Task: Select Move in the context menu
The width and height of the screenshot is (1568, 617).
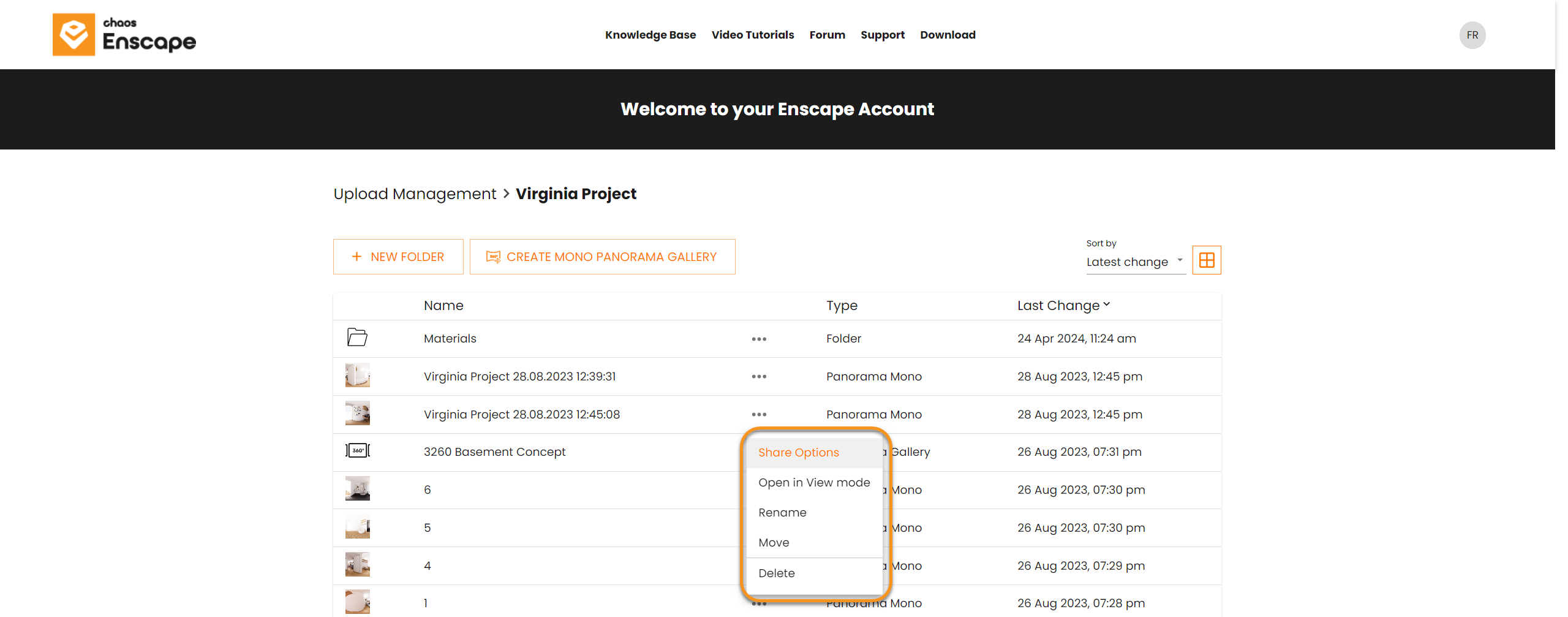Action: click(814, 543)
